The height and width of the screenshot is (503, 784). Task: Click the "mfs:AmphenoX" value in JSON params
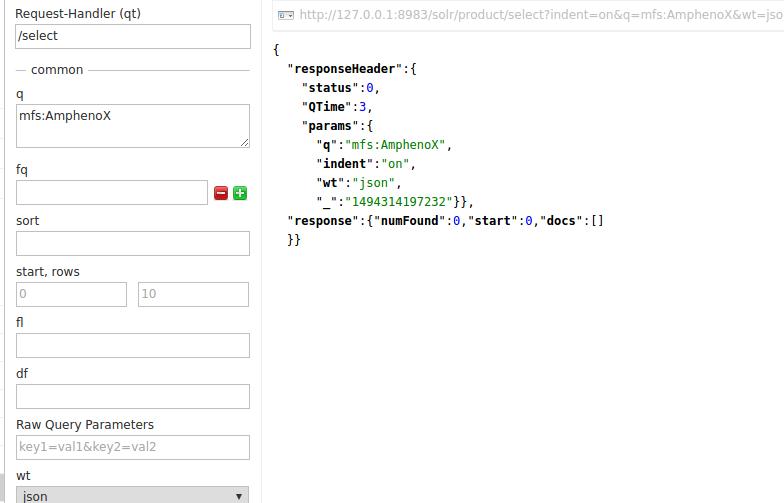coord(395,145)
